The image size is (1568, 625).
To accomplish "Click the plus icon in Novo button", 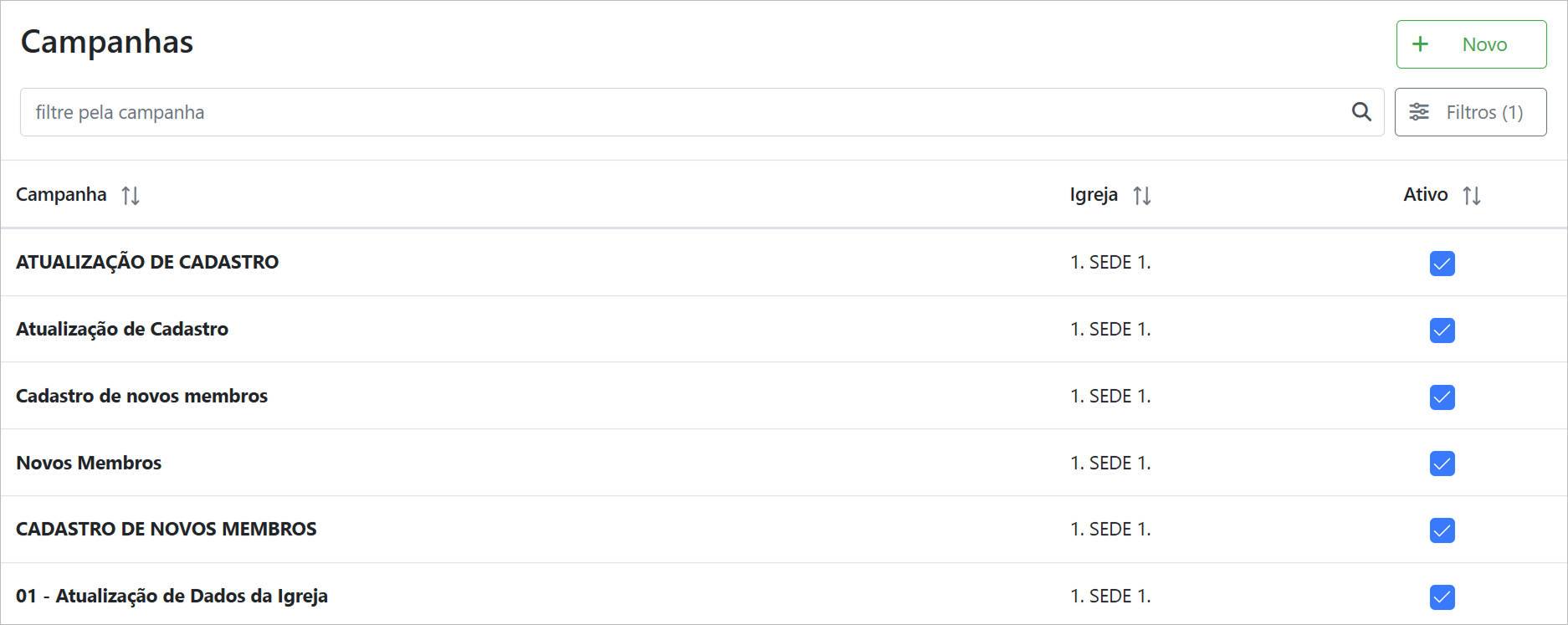I will [x=1421, y=44].
